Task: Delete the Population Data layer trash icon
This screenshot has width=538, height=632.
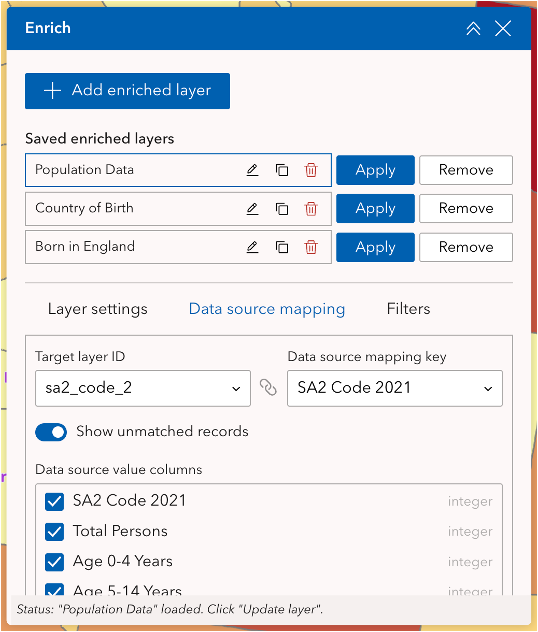Action: click(311, 170)
